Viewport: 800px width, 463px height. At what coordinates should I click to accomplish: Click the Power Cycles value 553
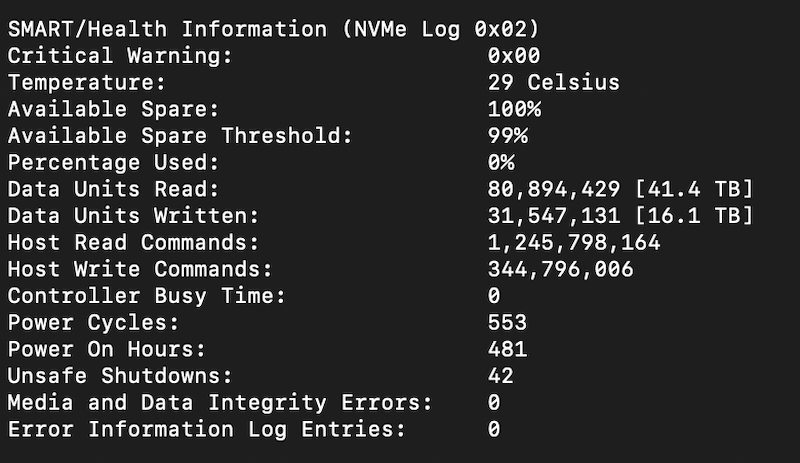pos(507,322)
